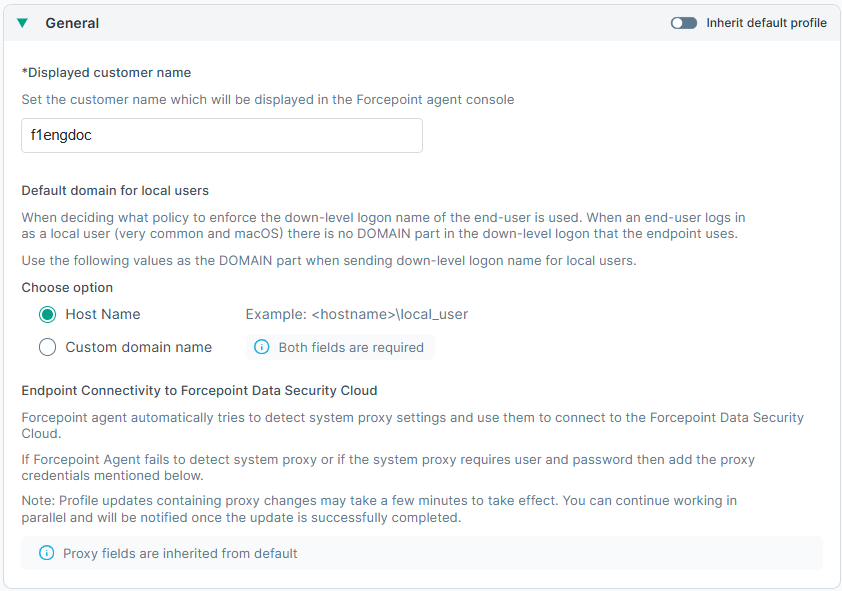
Task: Click Proxy fields are inherited from default text
Action: tap(180, 553)
